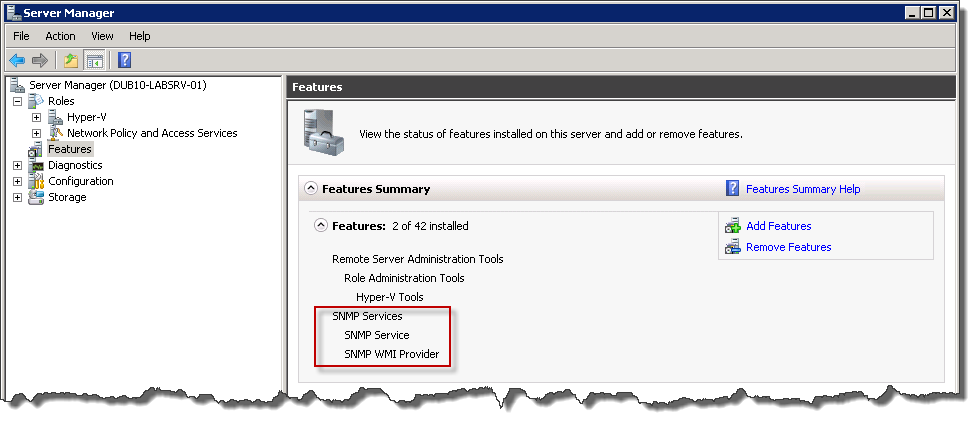
Task: Click the Configuration node icon
Action: click(x=36, y=181)
